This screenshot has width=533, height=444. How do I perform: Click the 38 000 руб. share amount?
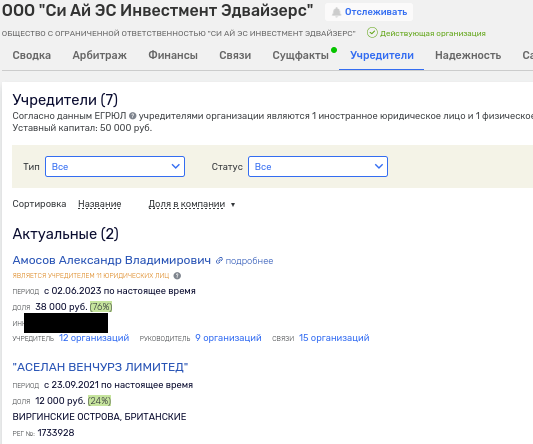[x=62, y=307]
